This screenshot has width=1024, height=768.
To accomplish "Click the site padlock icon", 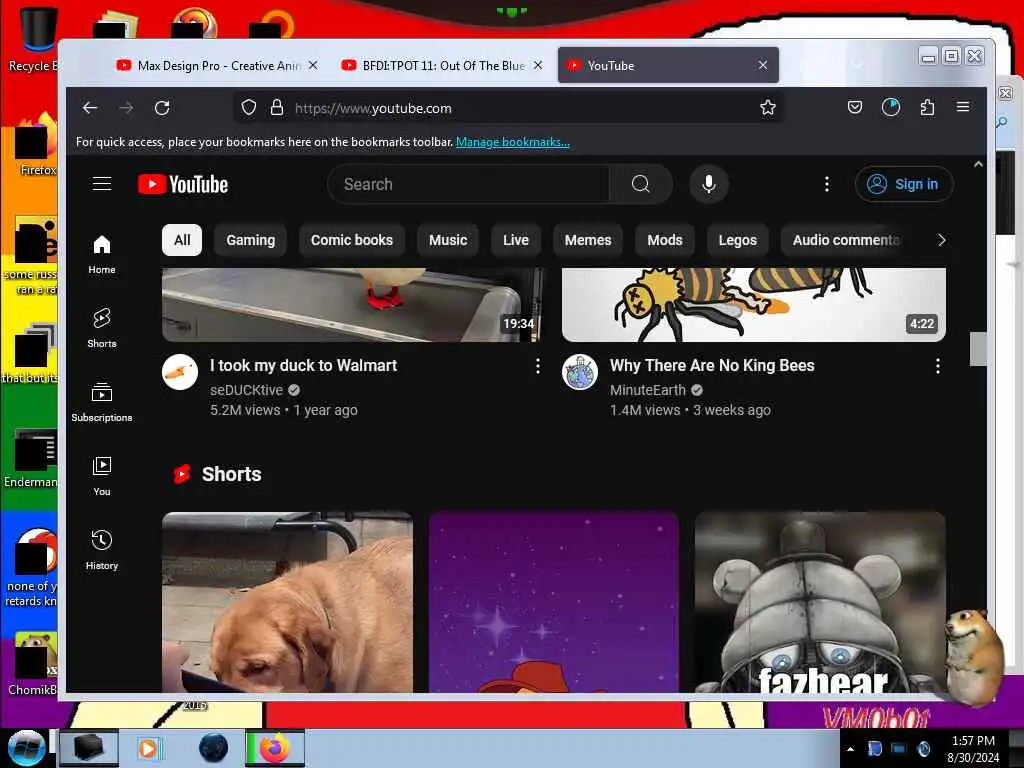I will pos(277,108).
